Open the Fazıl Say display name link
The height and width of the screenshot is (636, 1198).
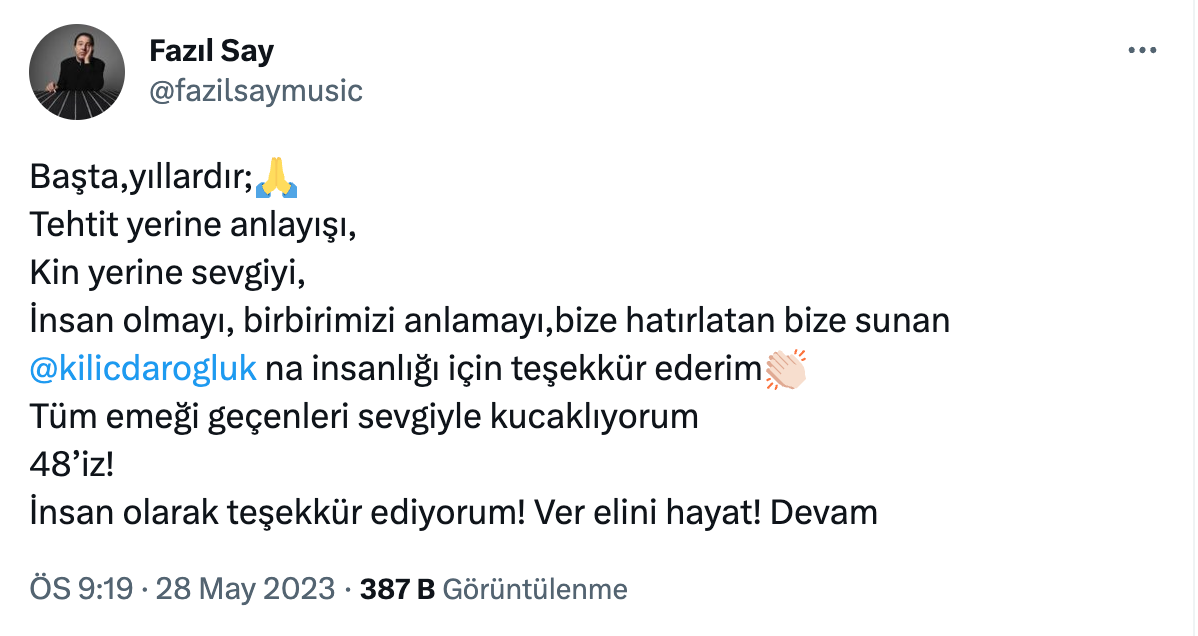tap(211, 50)
